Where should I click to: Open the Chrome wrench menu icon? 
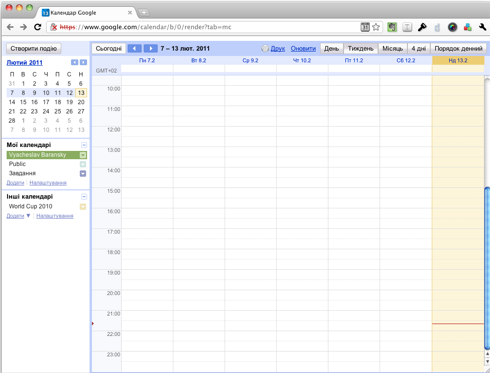coord(482,27)
